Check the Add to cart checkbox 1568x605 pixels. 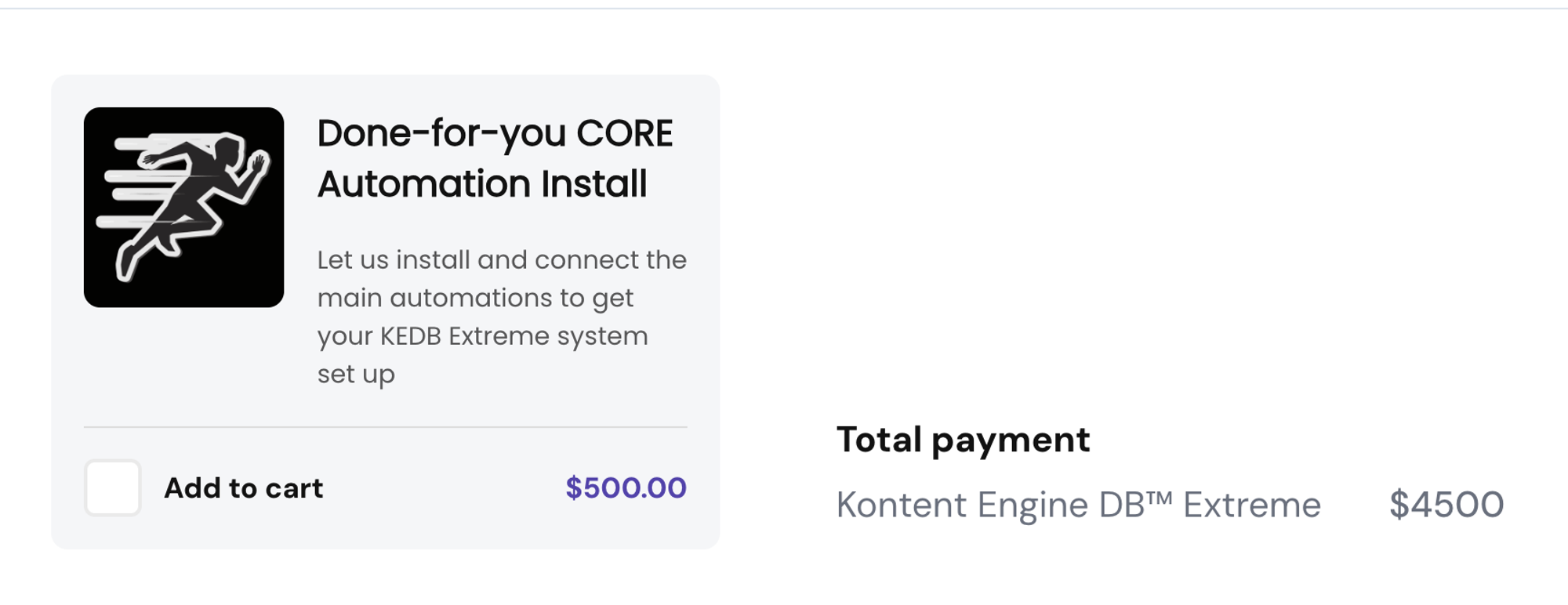(112, 487)
